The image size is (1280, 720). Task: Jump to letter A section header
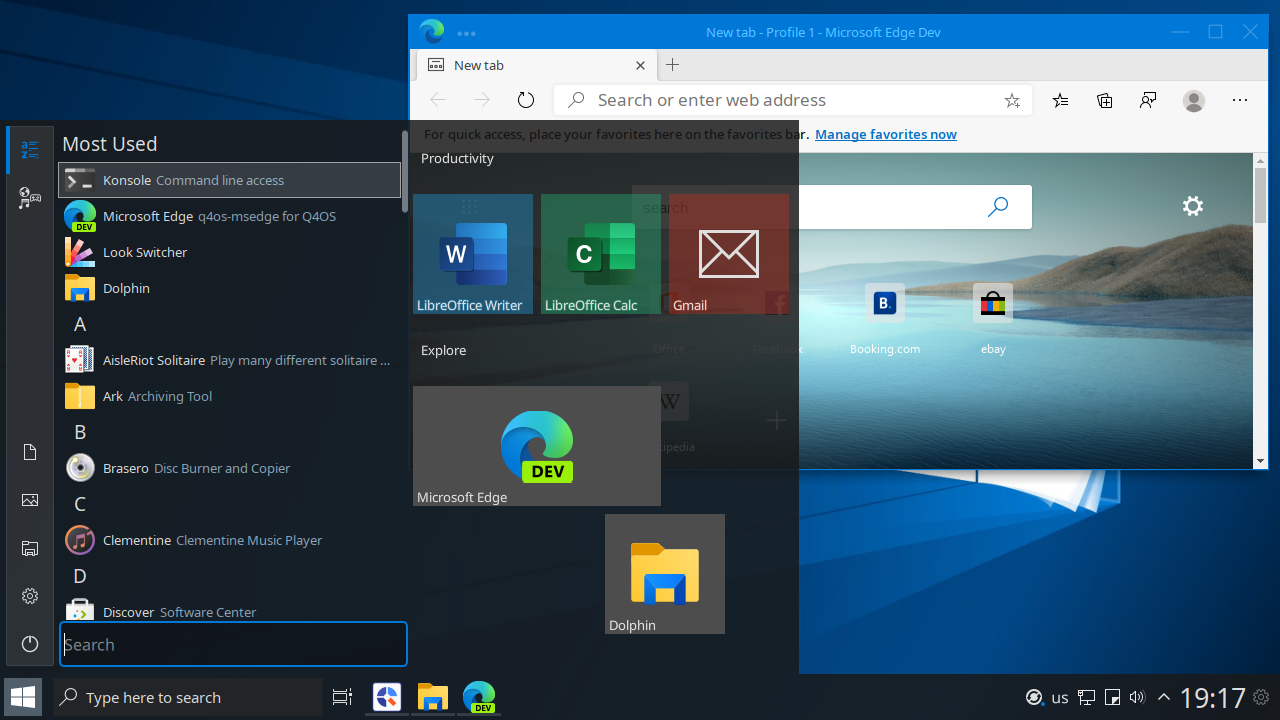pyautogui.click(x=80, y=324)
